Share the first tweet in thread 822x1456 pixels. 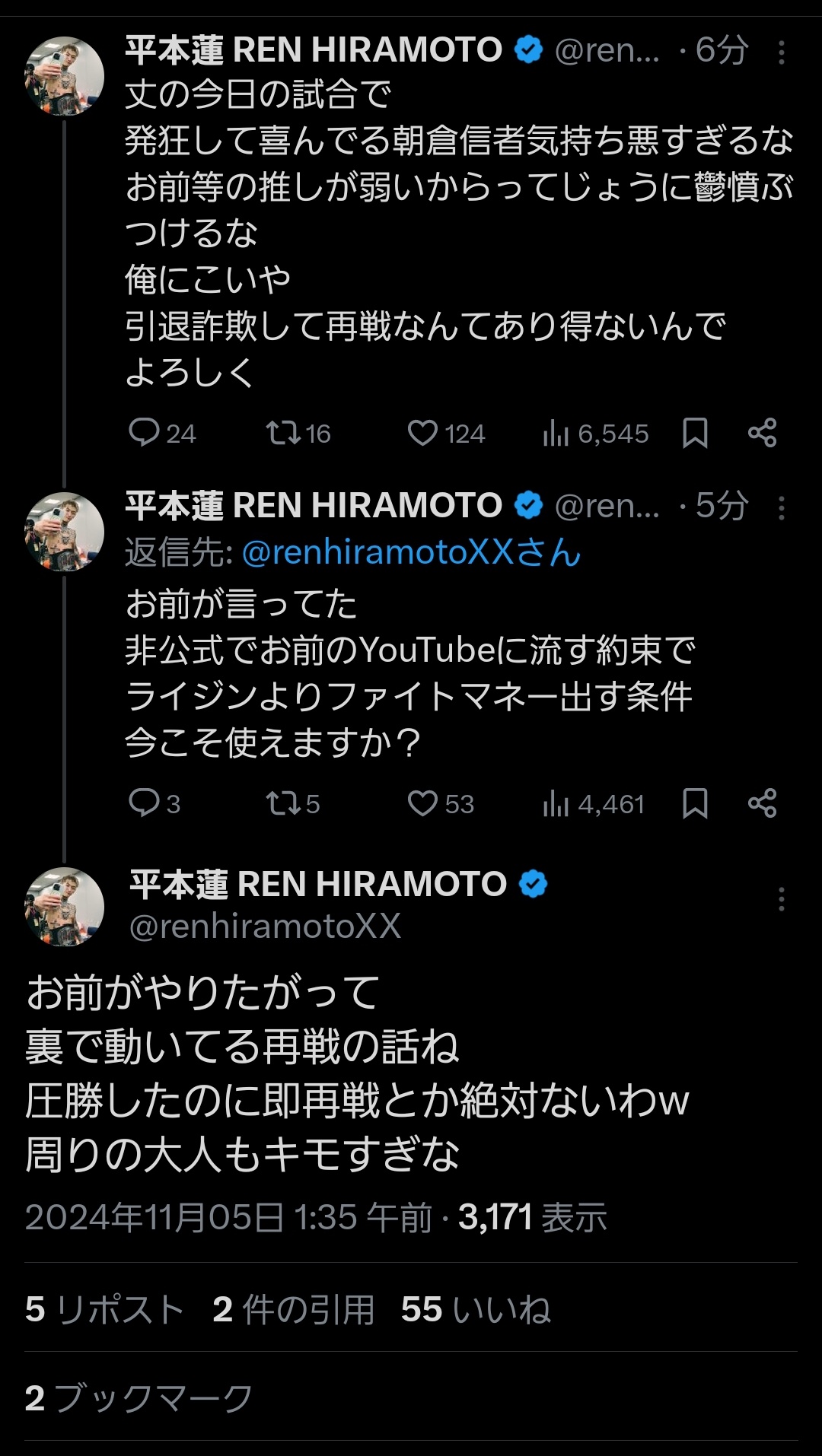coord(762,433)
